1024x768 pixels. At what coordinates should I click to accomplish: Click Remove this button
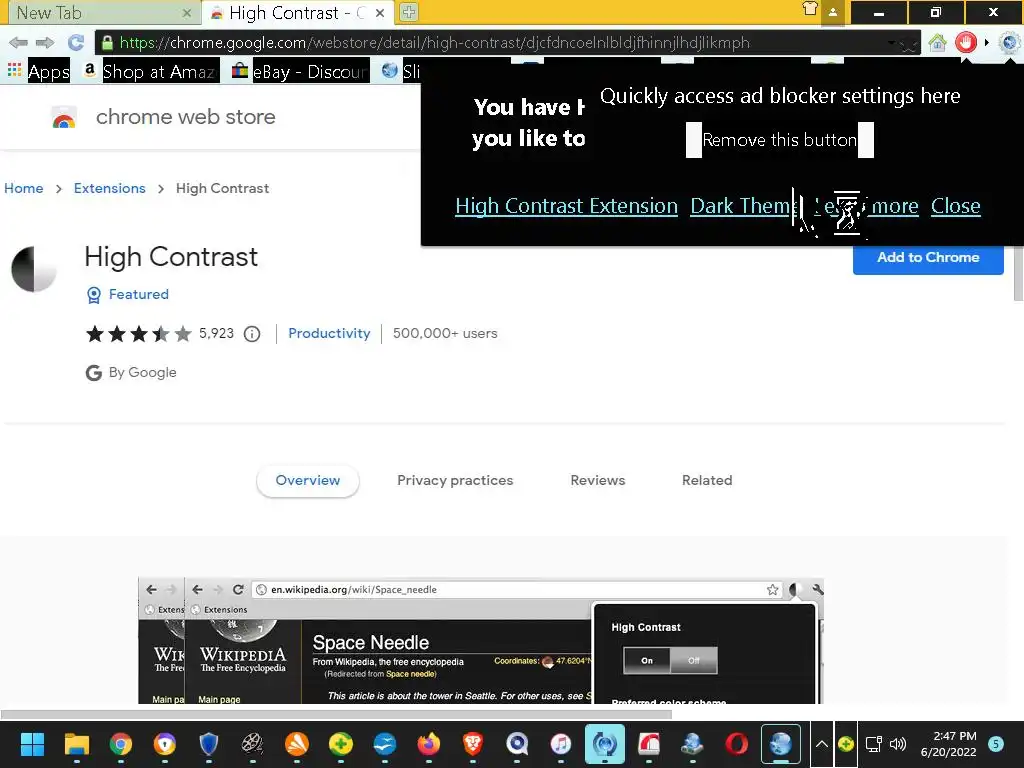tap(780, 140)
